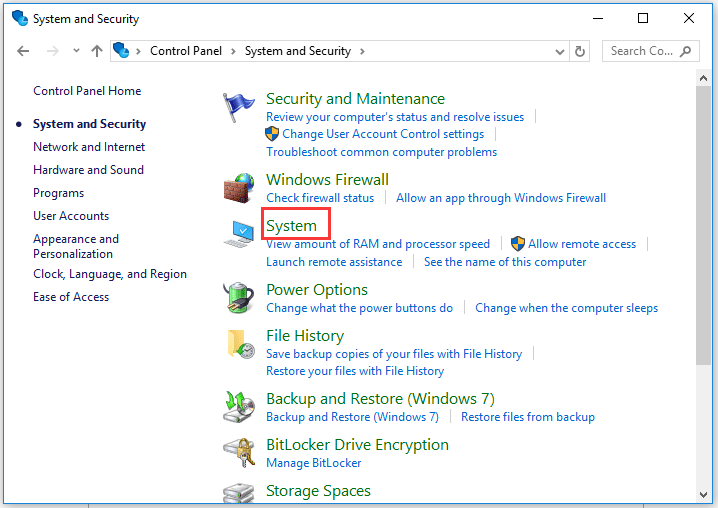Open the System computer monitor icon
718x508 pixels.
click(x=239, y=234)
